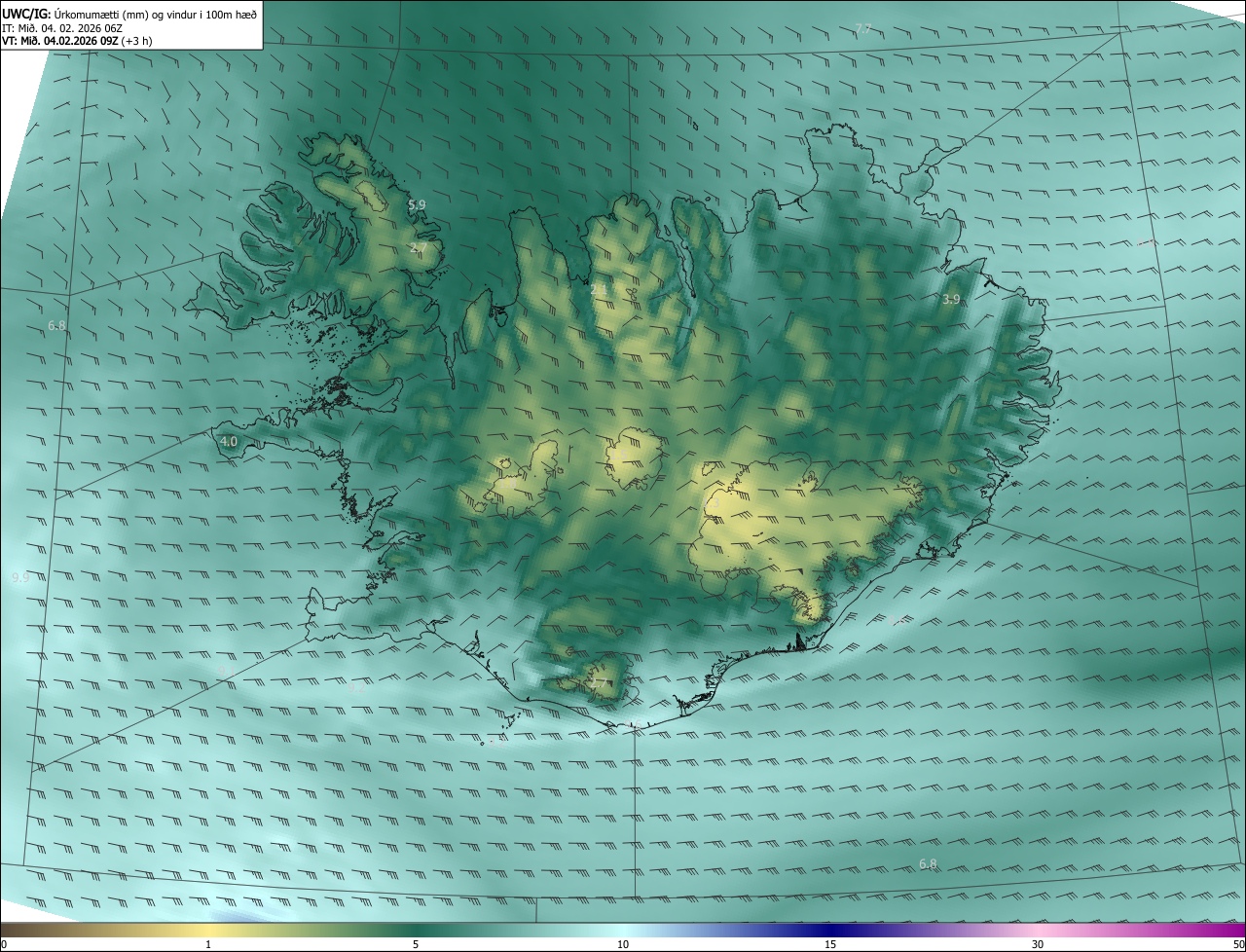Click the colorbar tick labeled 10
This screenshot has height=952, width=1246.
tap(623, 944)
